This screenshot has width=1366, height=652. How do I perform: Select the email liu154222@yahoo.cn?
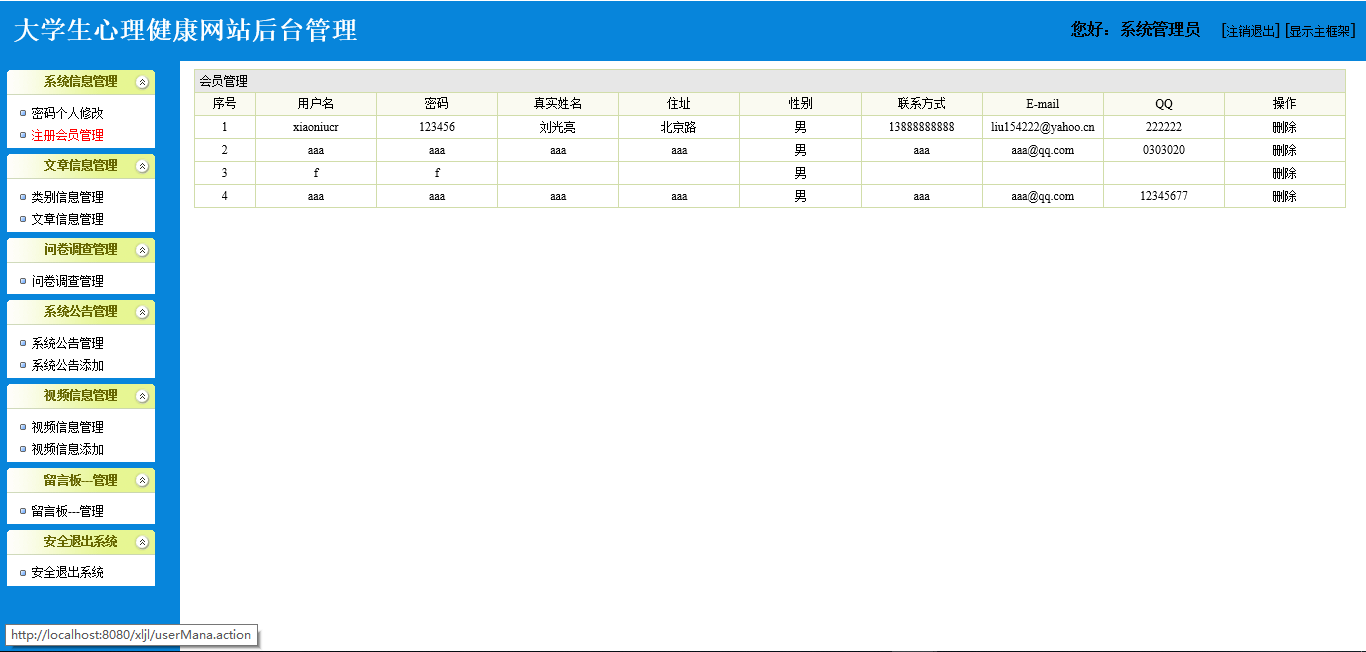coord(1042,127)
